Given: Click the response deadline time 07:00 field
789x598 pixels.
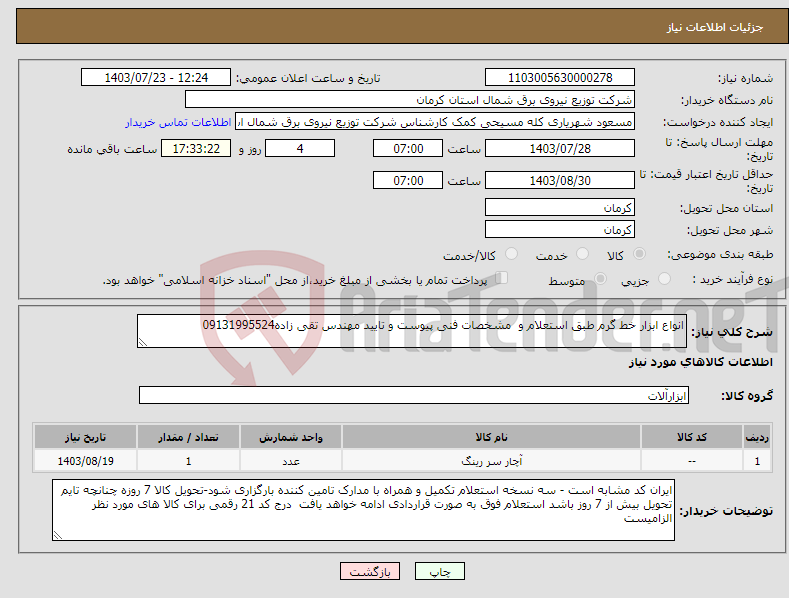Looking at the screenshot, I should tap(408, 148).
